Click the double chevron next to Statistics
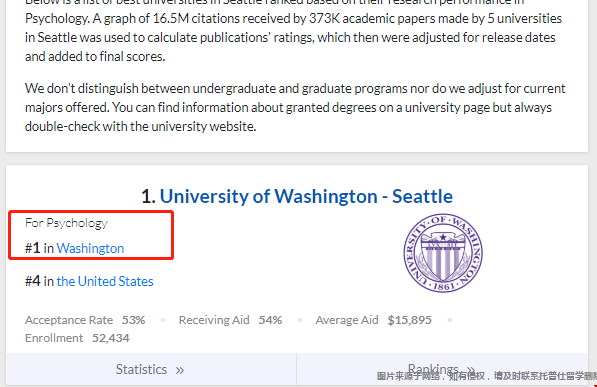Screen dimensions: 597x387 [x=180, y=370]
